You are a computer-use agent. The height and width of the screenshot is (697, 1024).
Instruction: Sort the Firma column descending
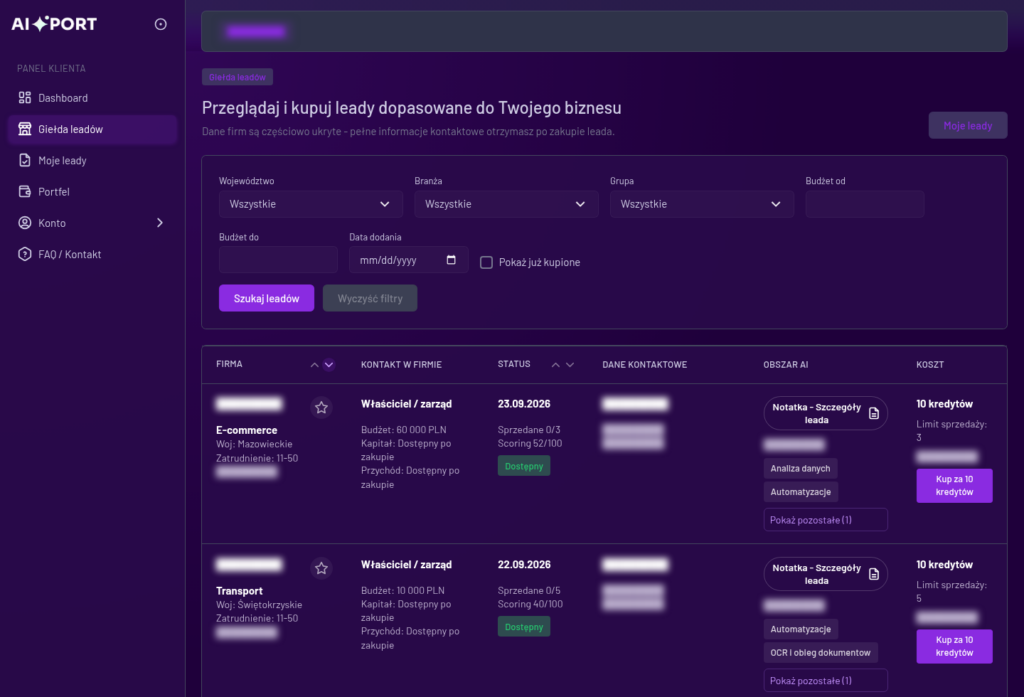click(328, 365)
